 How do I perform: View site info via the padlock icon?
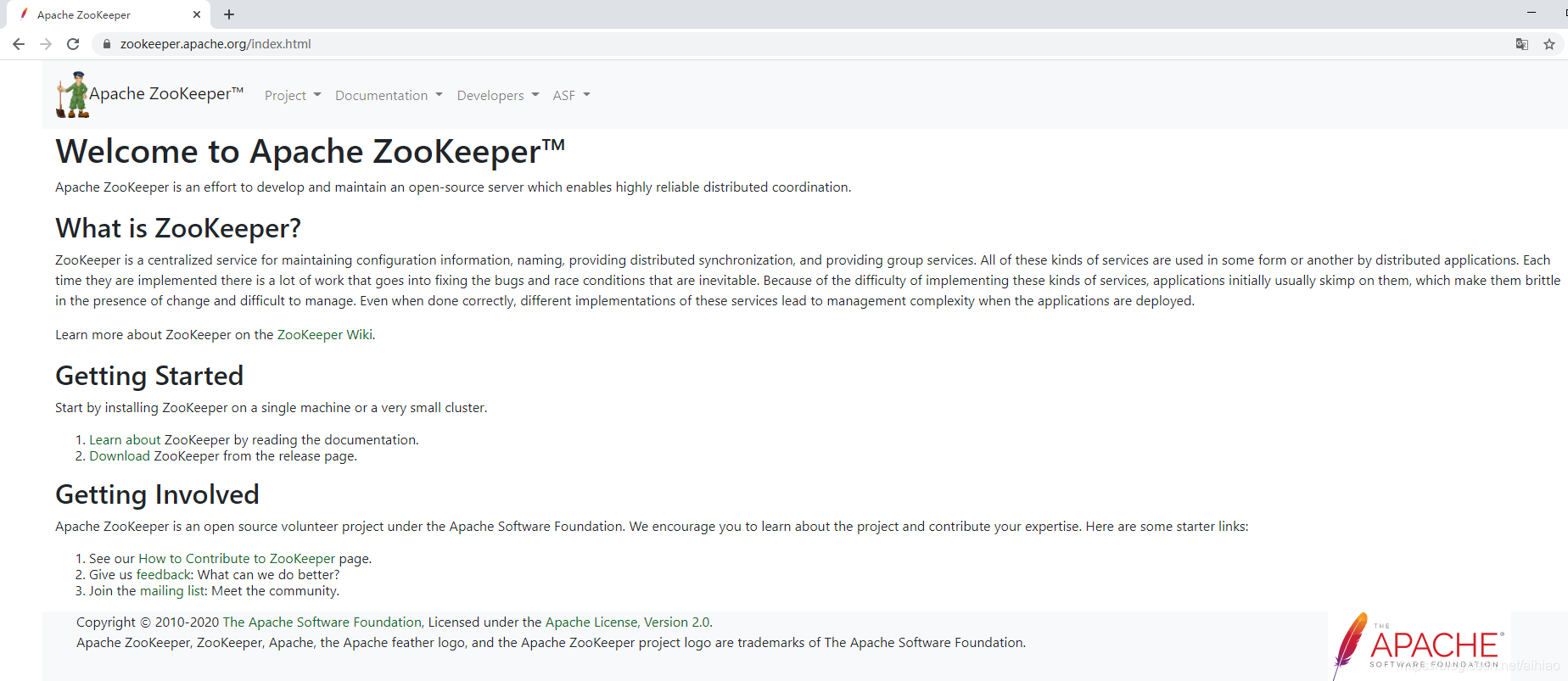click(107, 44)
